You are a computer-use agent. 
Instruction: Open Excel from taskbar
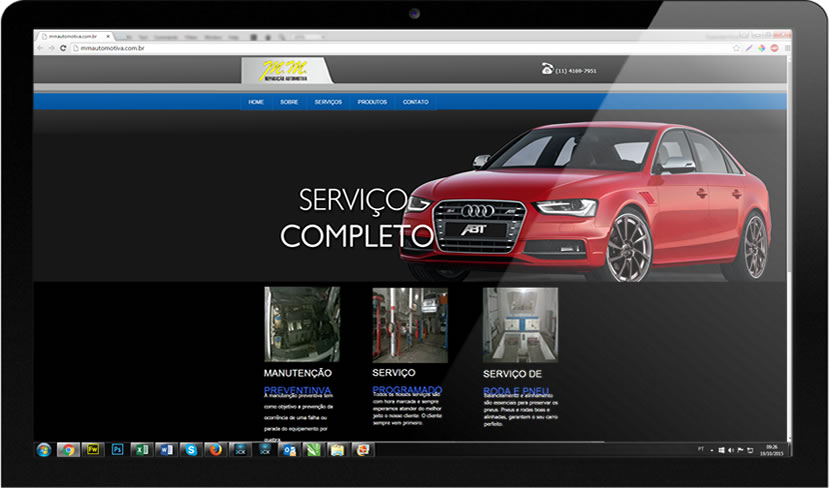(x=142, y=450)
